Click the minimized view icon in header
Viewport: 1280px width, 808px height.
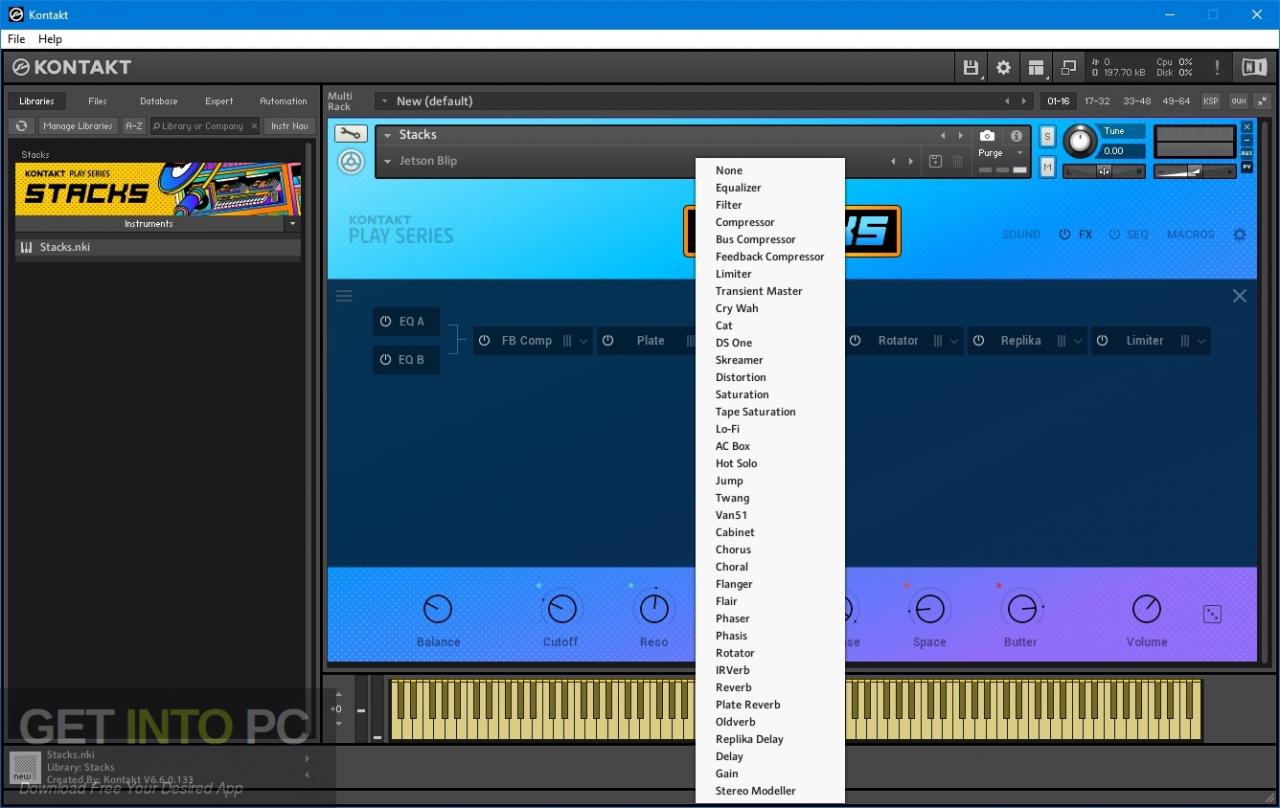pyautogui.click(x=1069, y=68)
